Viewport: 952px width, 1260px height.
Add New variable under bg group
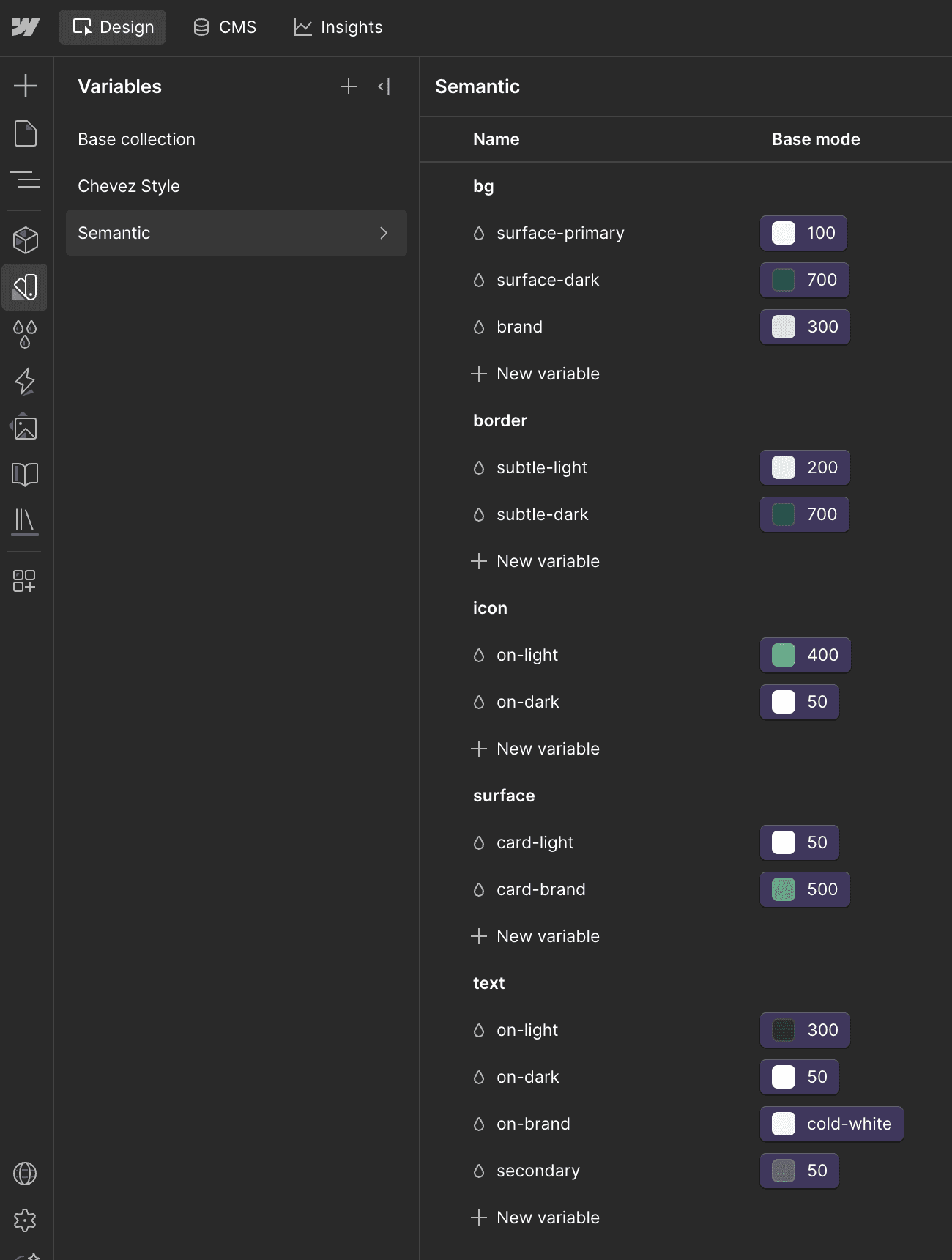(535, 374)
